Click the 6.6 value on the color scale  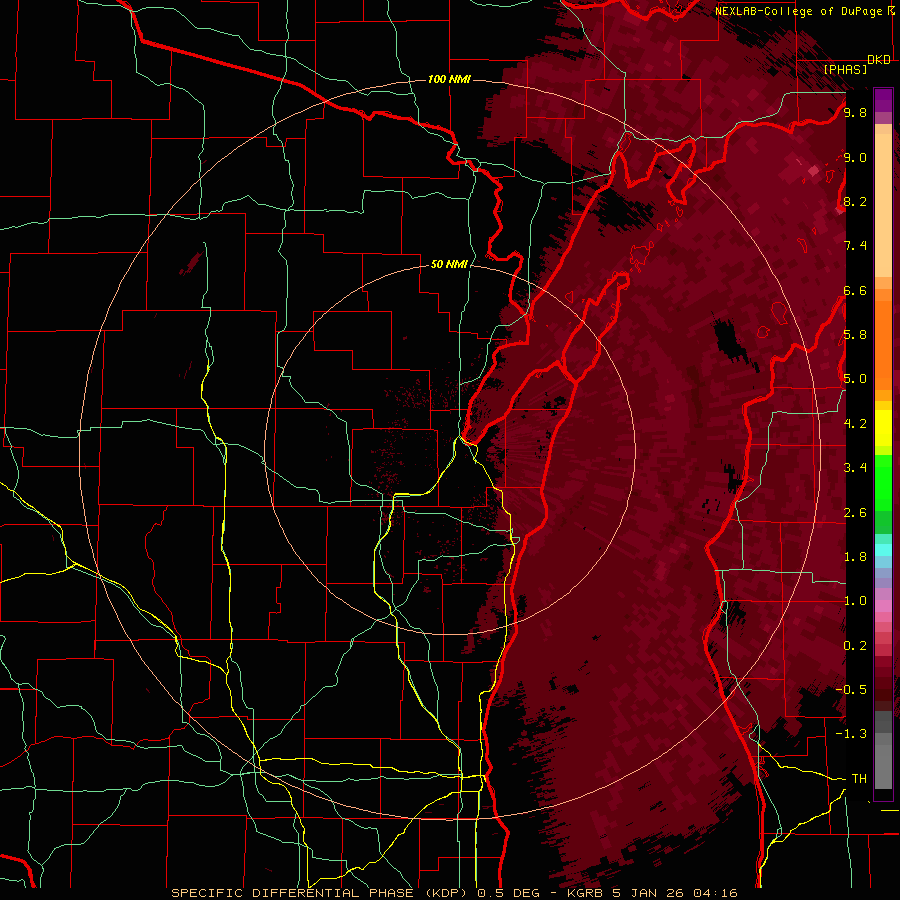(855, 290)
